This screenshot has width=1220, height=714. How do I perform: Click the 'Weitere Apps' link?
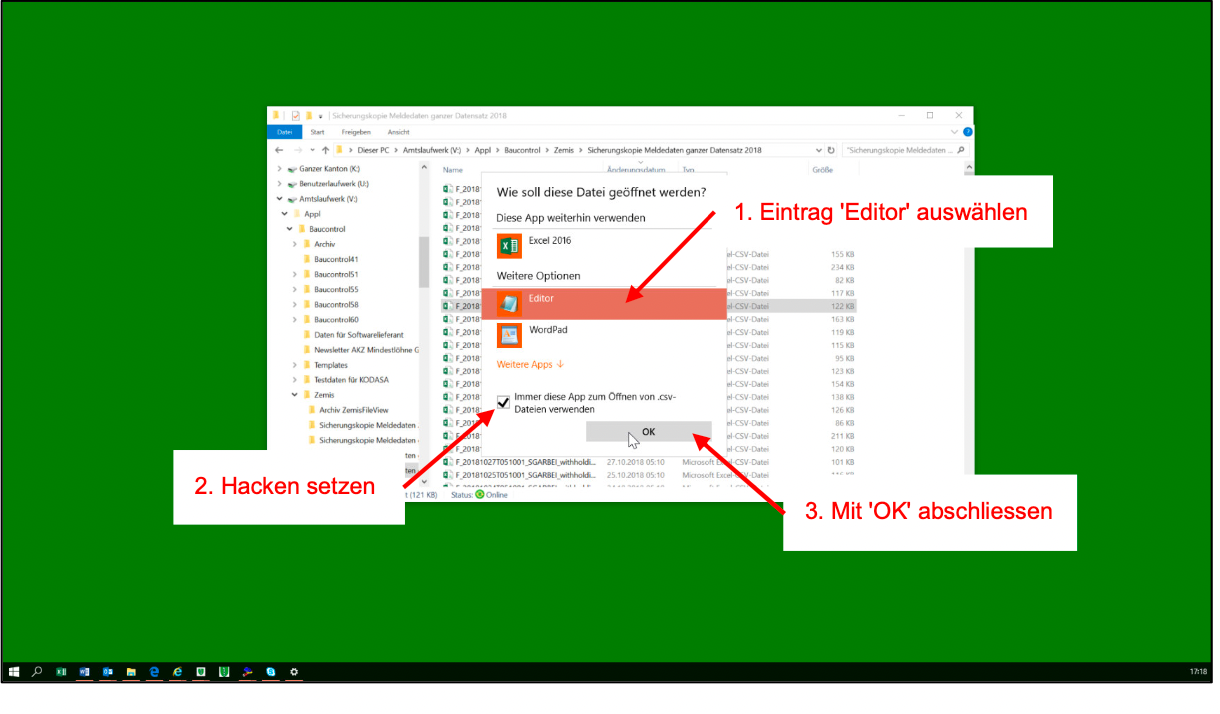coord(530,365)
